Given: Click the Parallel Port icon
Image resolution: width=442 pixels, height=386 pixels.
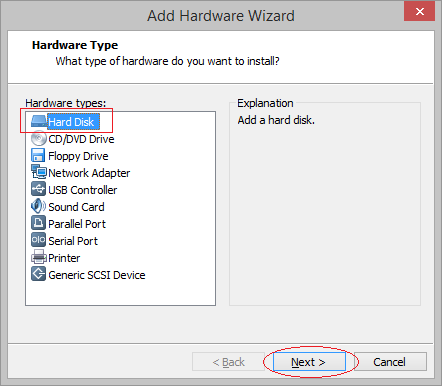Looking at the screenshot, I should [x=38, y=223].
